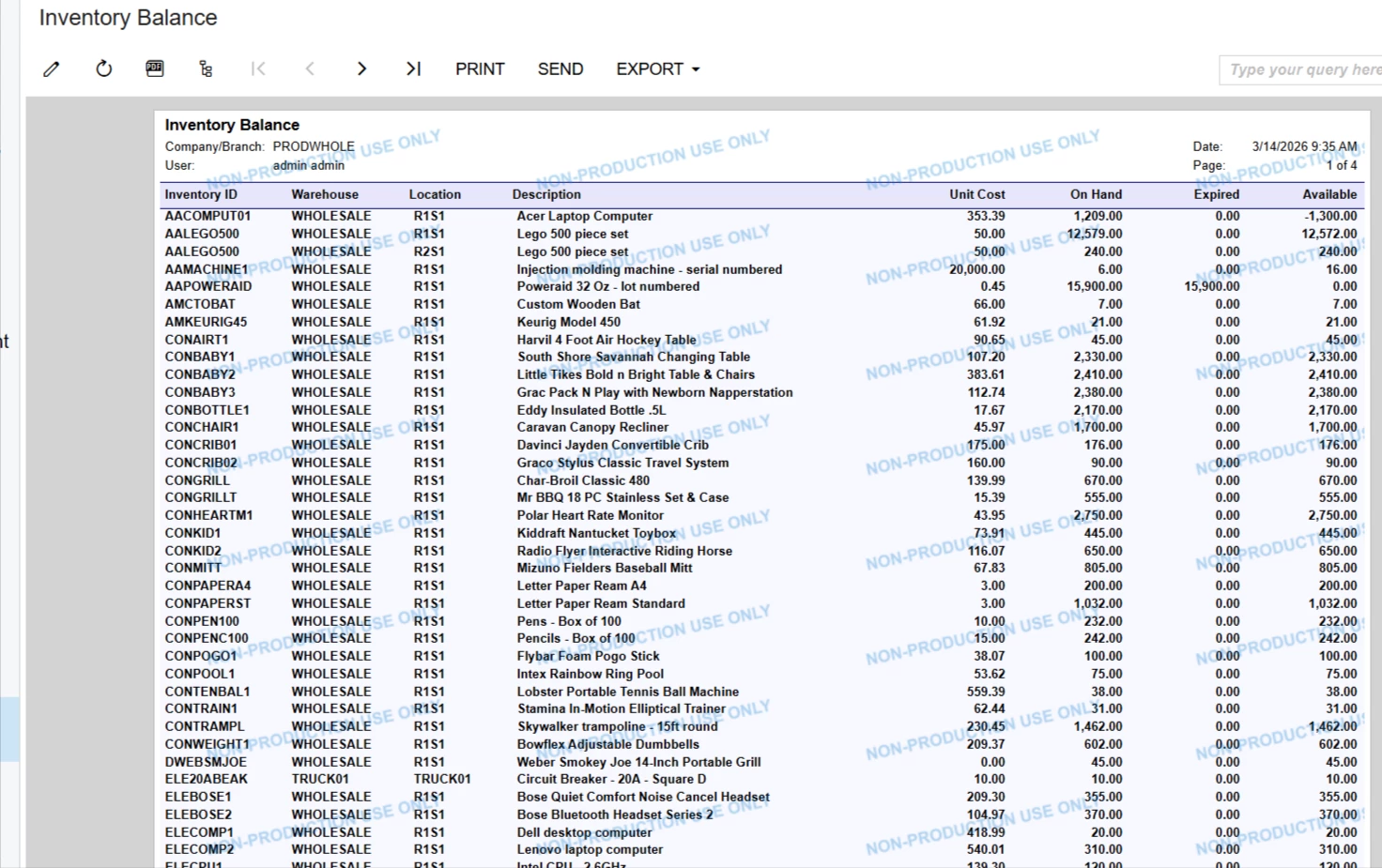
Task: Click the -1,300.00 available value
Action: pyautogui.click(x=1330, y=216)
